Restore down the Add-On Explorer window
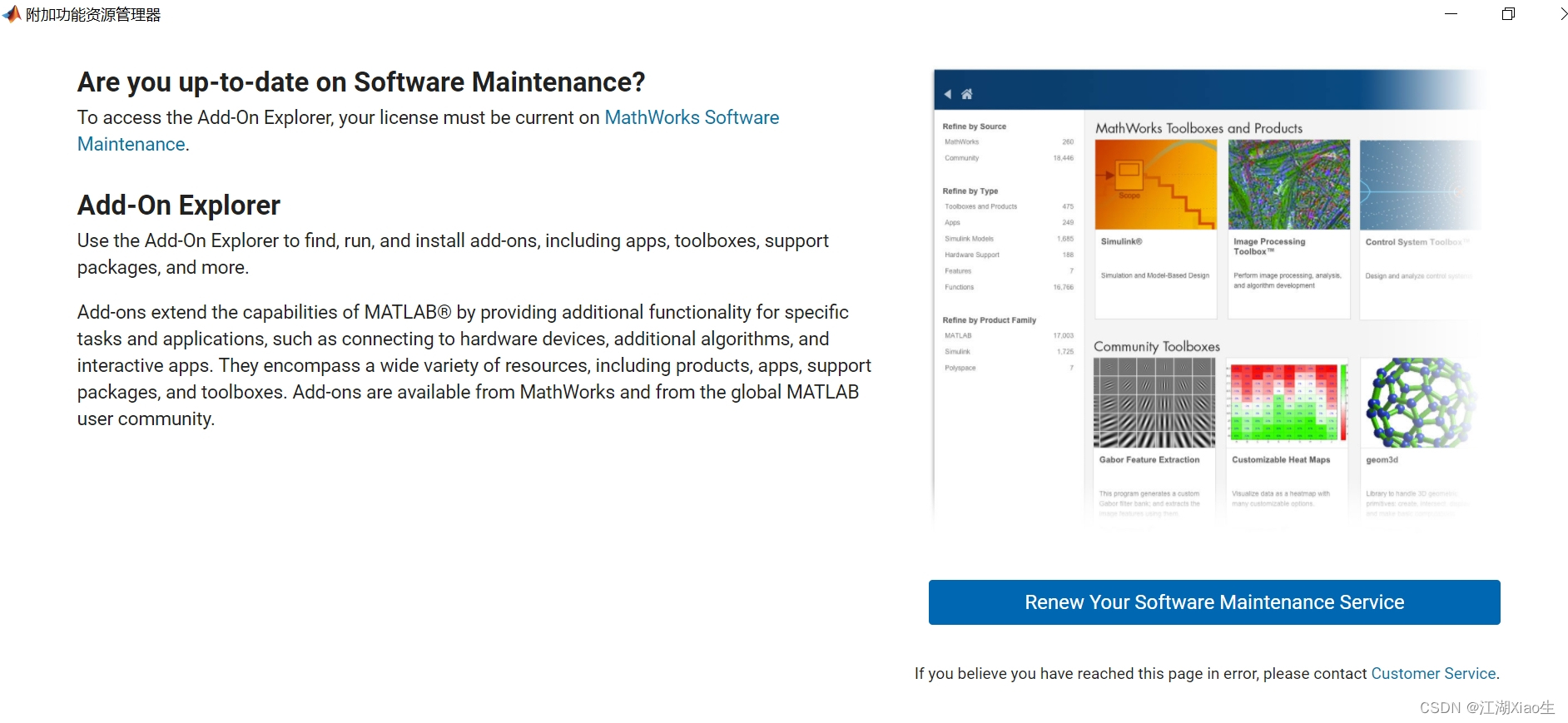The width and height of the screenshot is (1568, 723). [1508, 14]
